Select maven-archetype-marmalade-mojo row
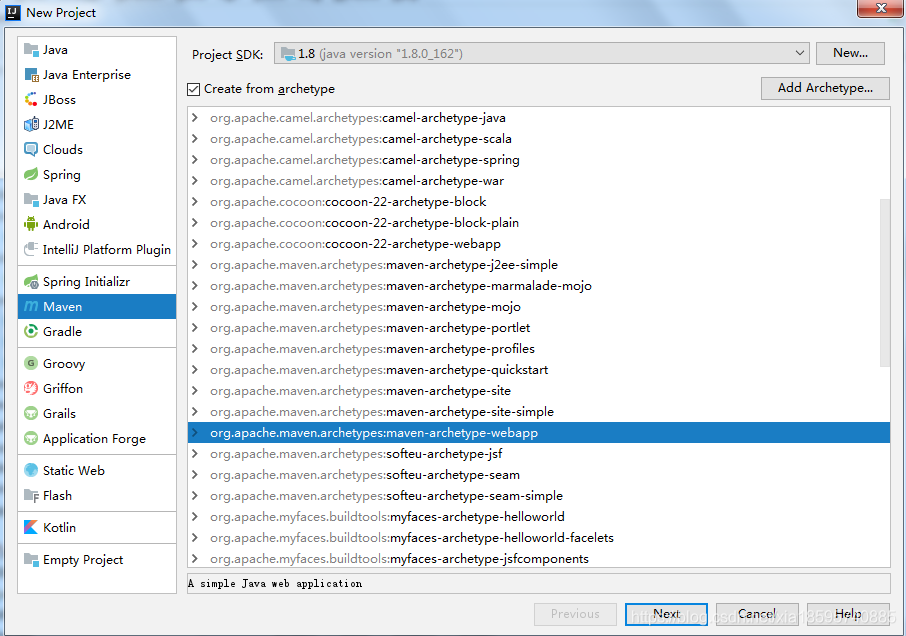This screenshot has height=636, width=906. (x=539, y=286)
